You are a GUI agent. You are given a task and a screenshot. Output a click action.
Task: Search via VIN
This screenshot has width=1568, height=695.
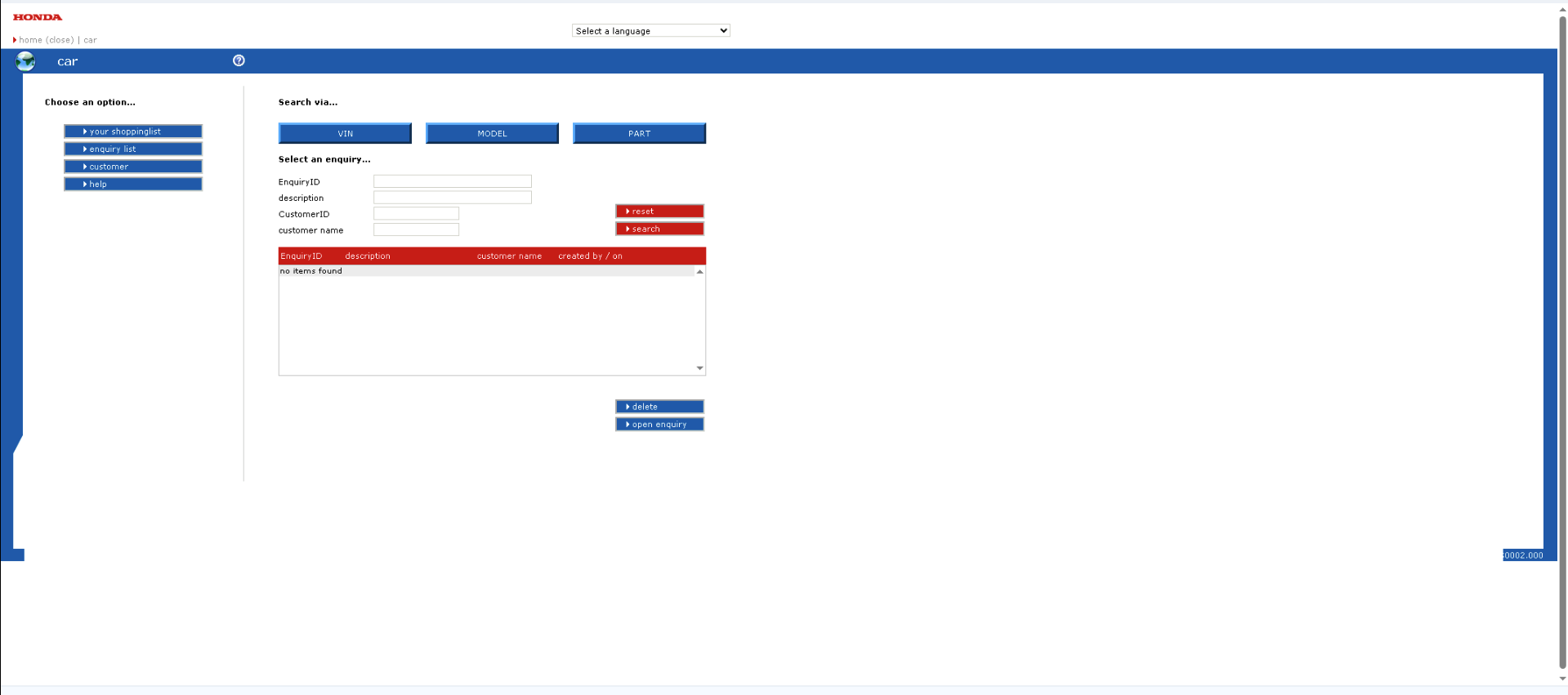345,133
